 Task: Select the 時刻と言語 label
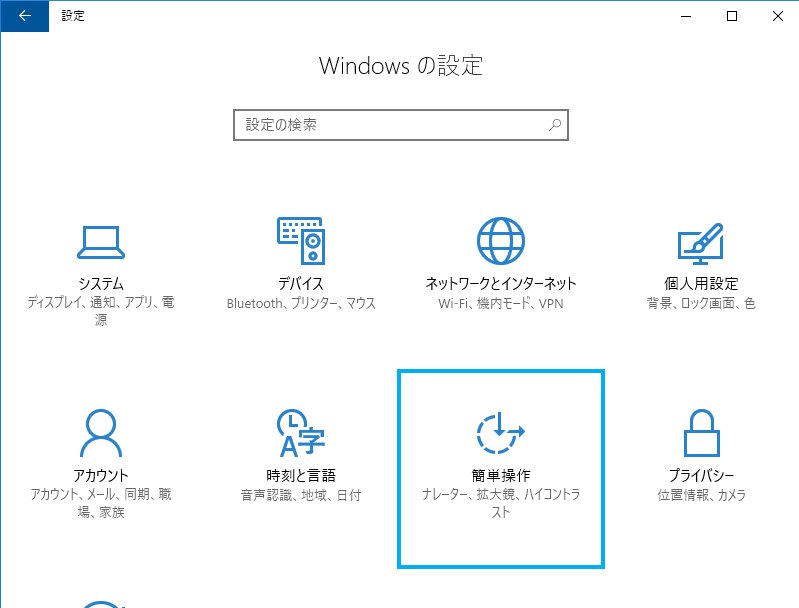click(301, 475)
